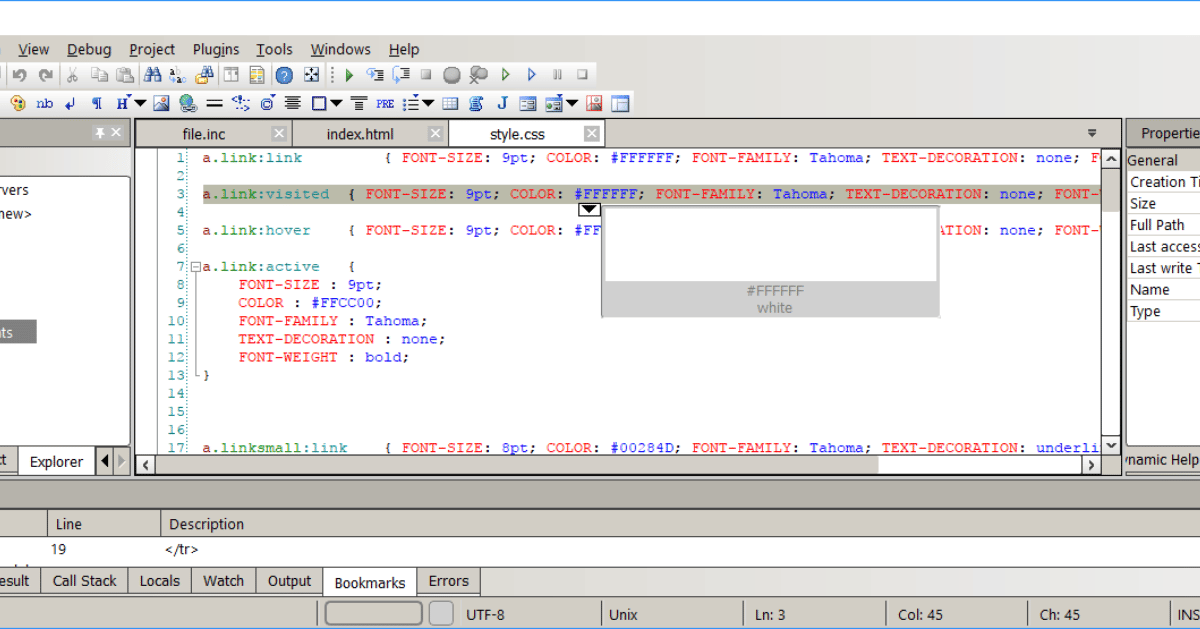Viewport: 1200px width, 629px height.
Task: Open the Output tab
Action: [x=289, y=581]
